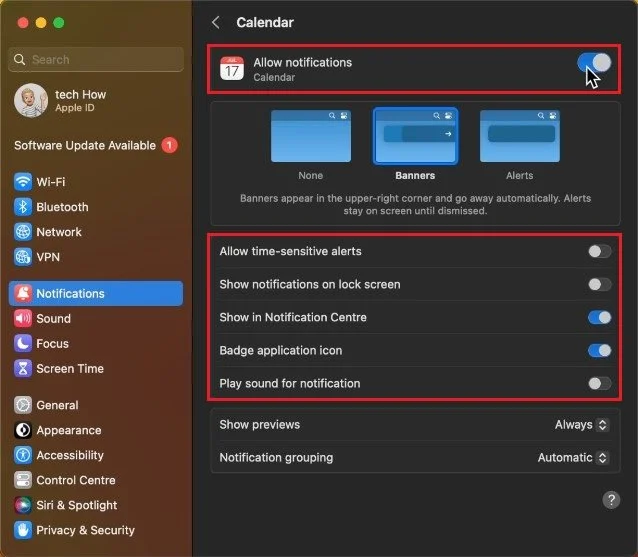
Task: Open Accessibility settings pane
Action: point(96,455)
